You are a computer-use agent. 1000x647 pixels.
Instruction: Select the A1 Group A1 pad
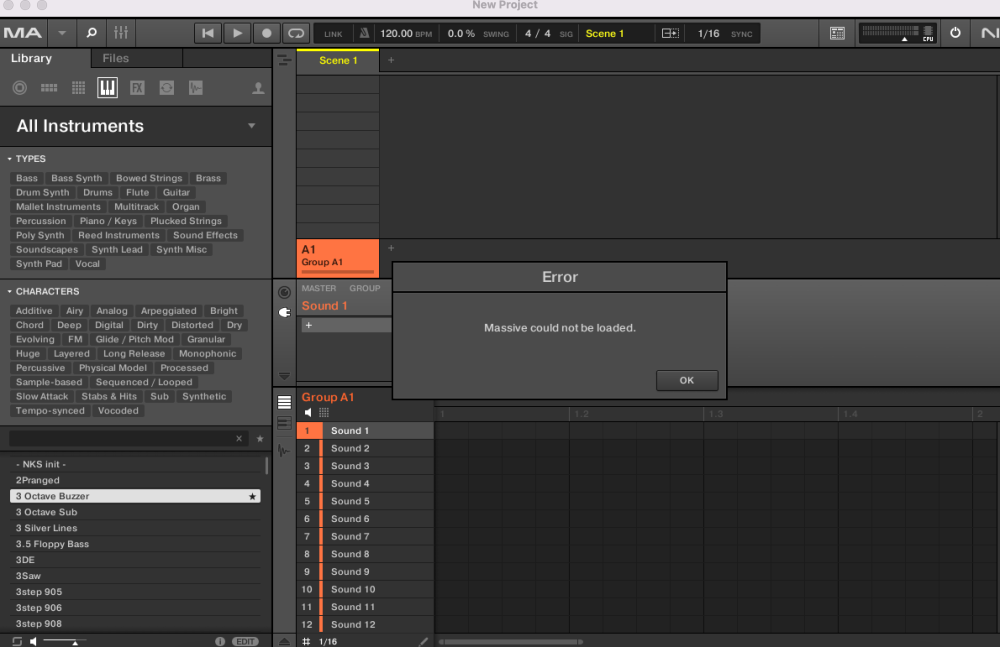338,258
